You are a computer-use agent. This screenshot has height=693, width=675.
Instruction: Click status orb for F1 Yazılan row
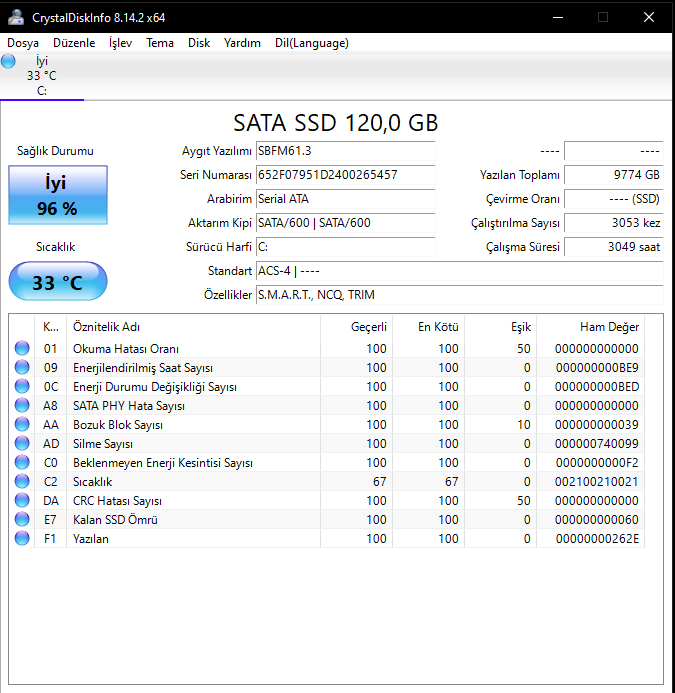(x=22, y=538)
